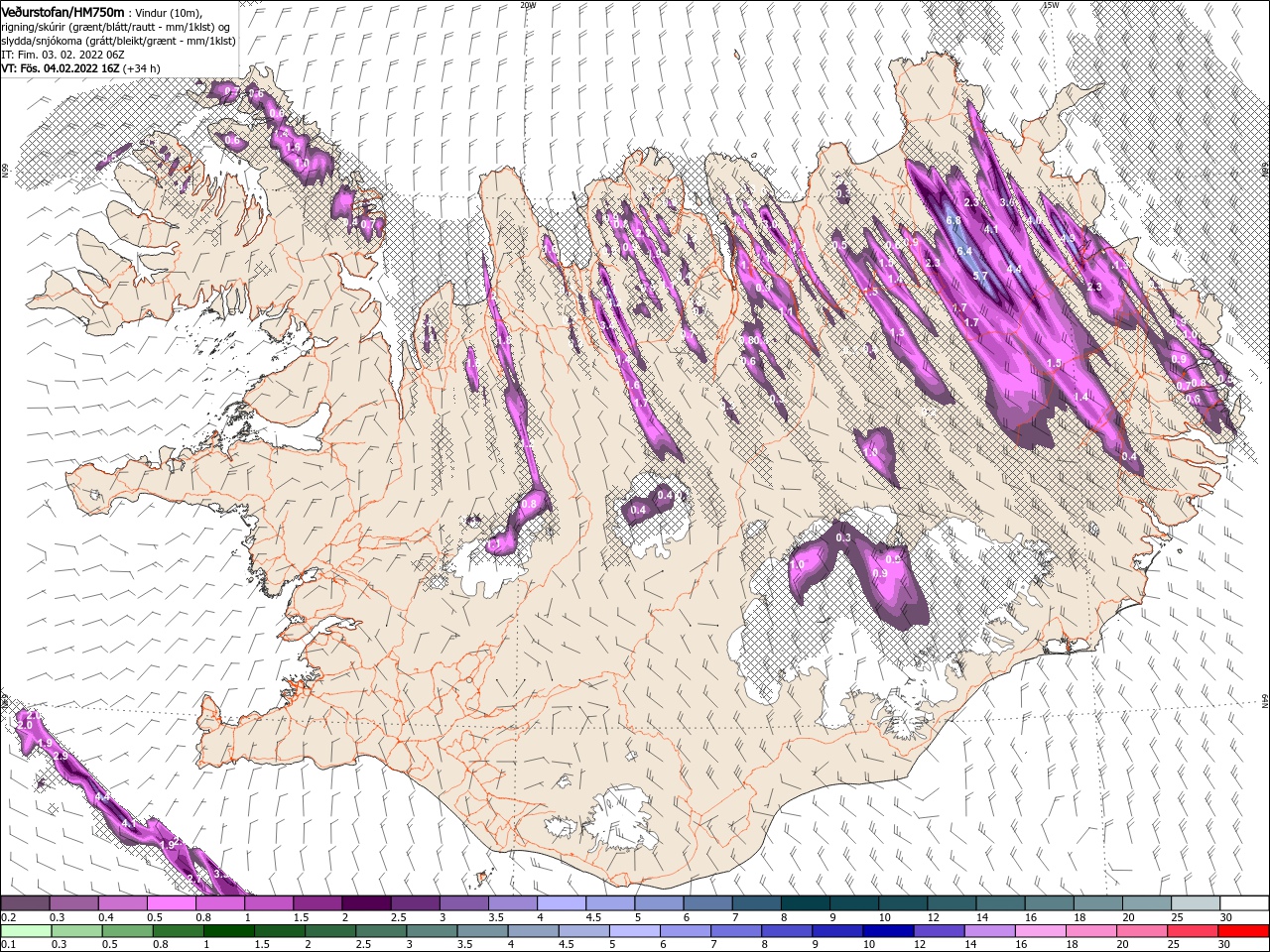Viewport: 1270px width, 952px height.
Task: Click the '10' label in the snow legend row
Action: pyautogui.click(x=883, y=917)
